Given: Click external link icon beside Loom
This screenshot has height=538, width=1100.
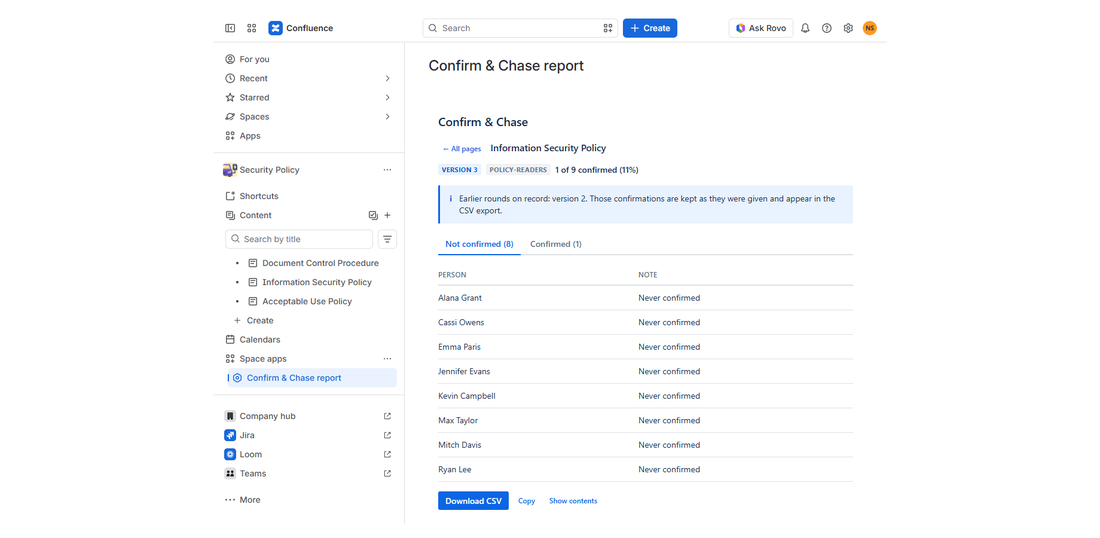Looking at the screenshot, I should (x=387, y=455).
